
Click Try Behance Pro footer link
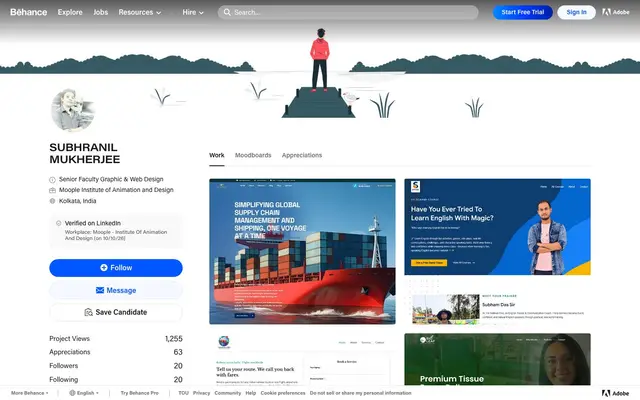[140, 393]
